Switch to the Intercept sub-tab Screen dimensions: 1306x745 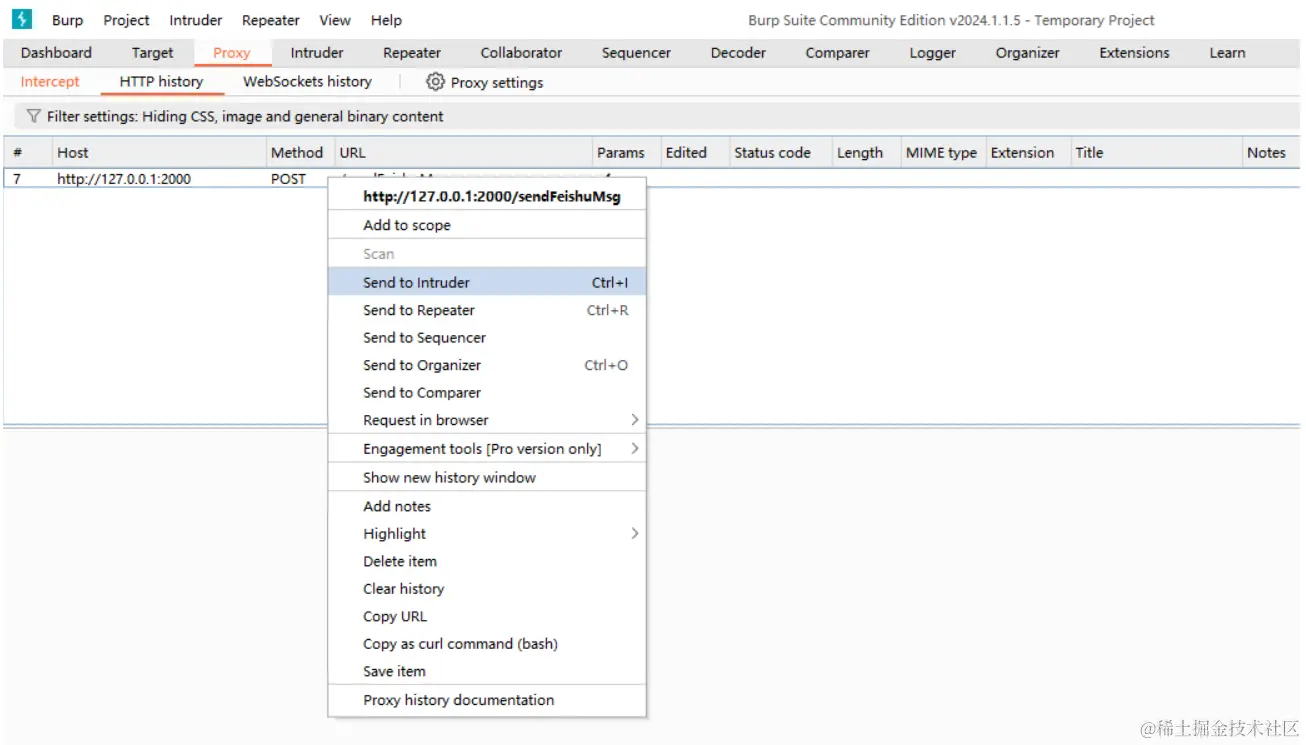pyautogui.click(x=50, y=82)
